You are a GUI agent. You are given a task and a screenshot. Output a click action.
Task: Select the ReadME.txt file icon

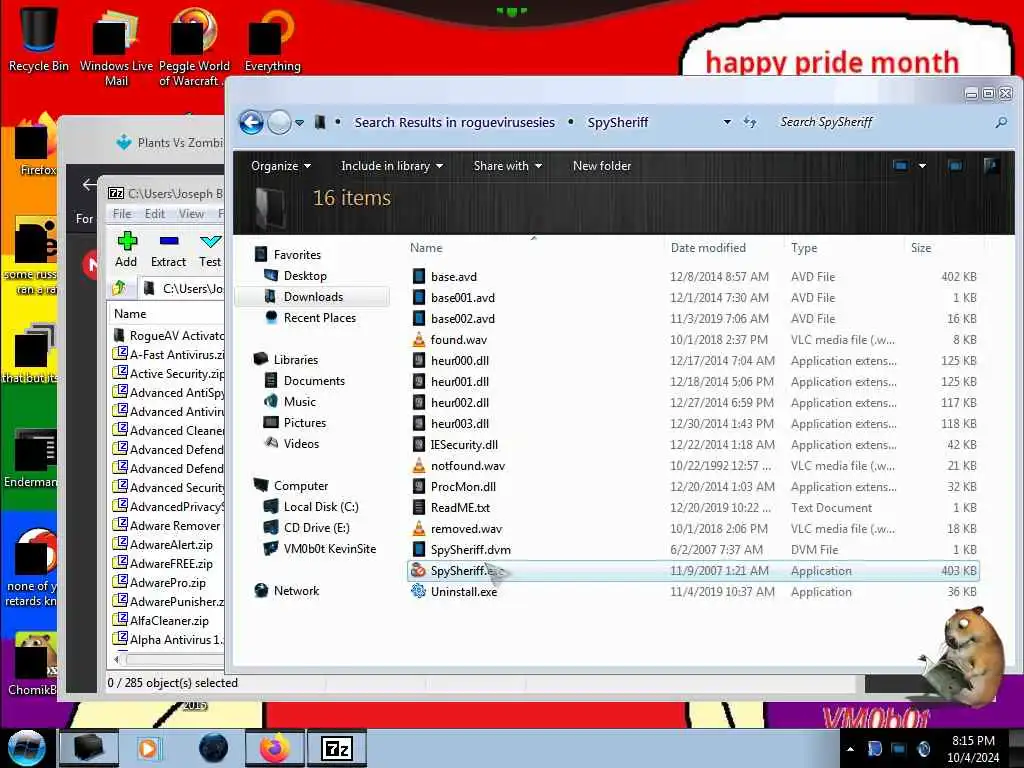(419, 507)
